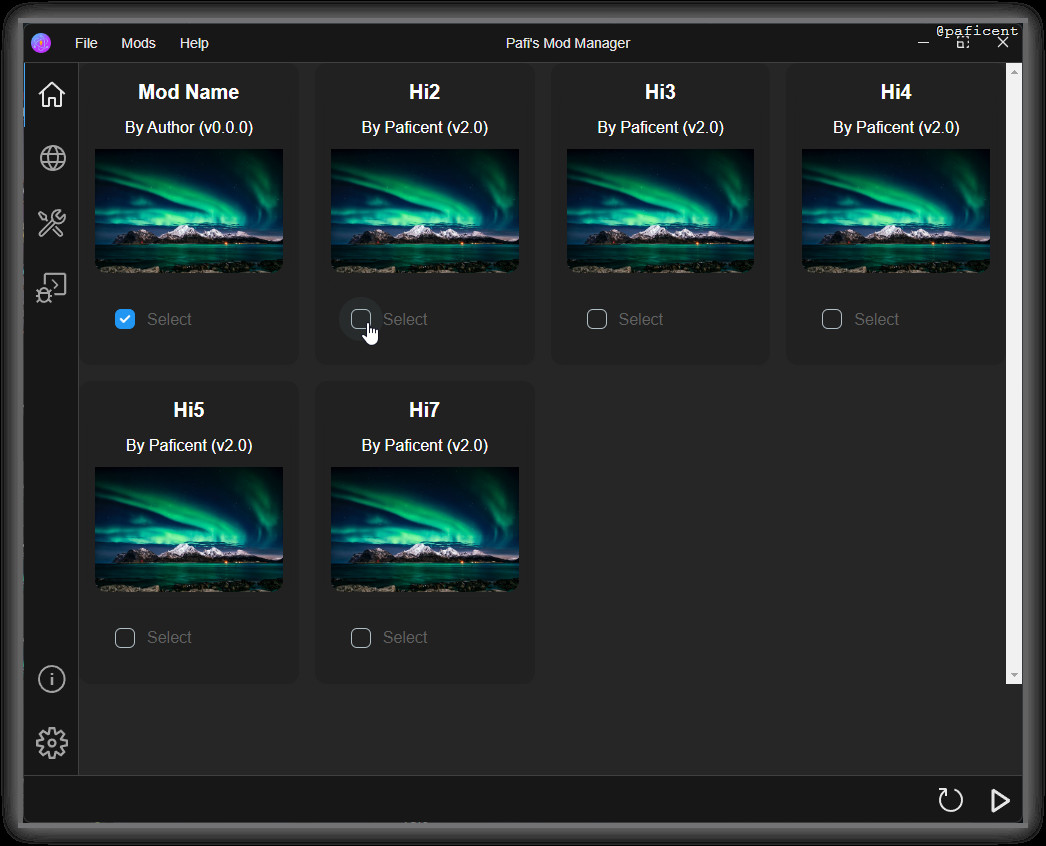The width and height of the screenshot is (1046, 846).
Task: Open the globe browse-online icon
Action: coord(52,158)
